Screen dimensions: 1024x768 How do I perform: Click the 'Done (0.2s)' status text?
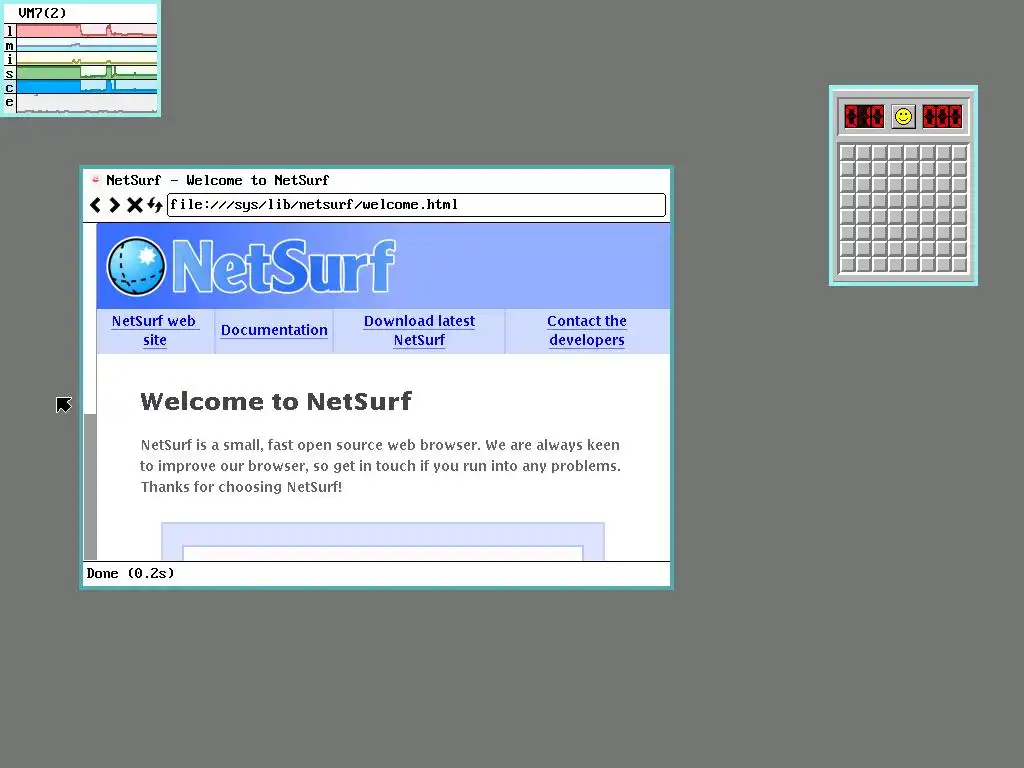tap(131, 573)
